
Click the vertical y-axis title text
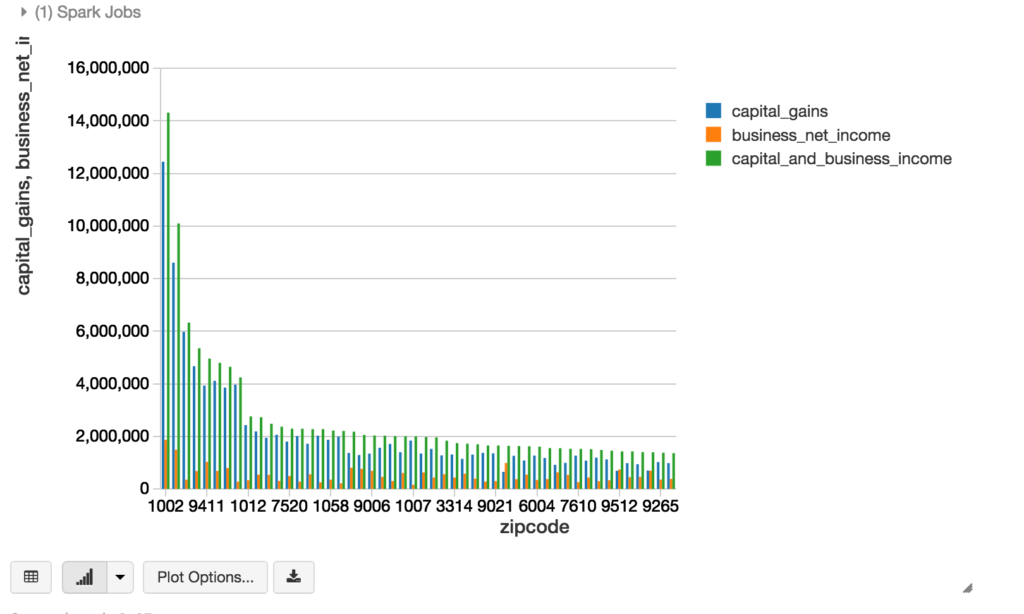[x=24, y=165]
